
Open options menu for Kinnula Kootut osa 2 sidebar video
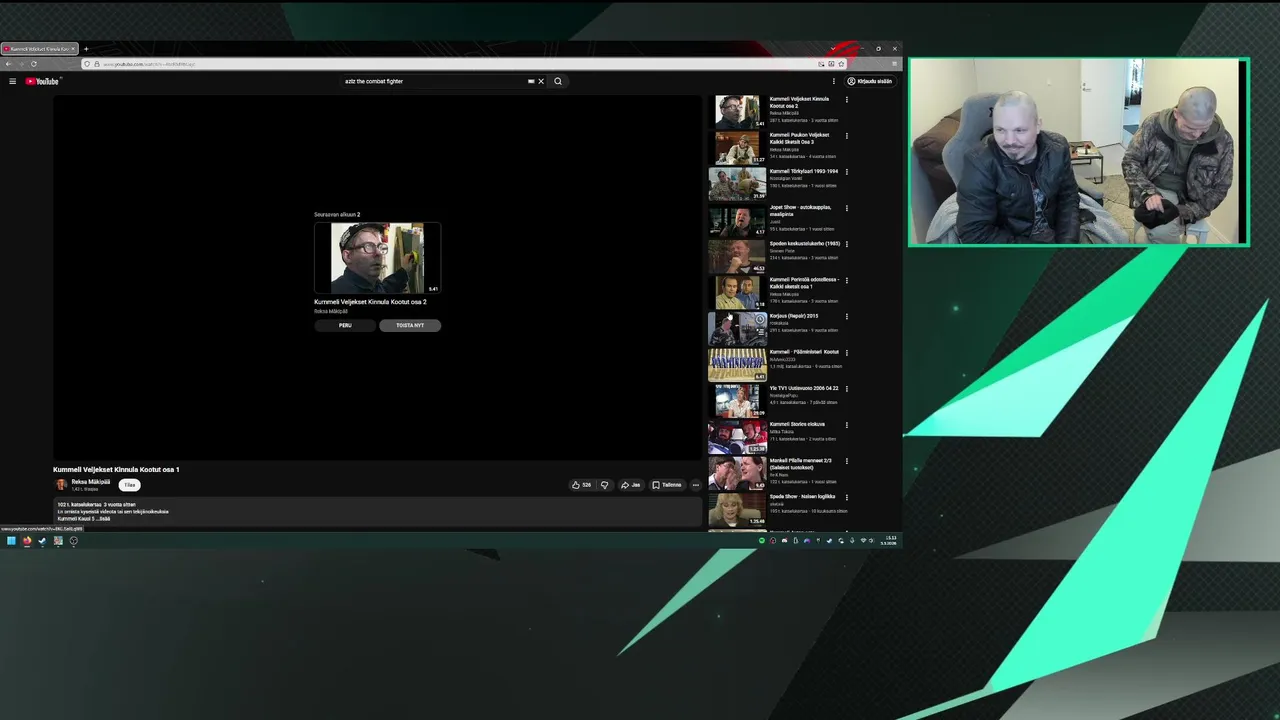point(847,100)
